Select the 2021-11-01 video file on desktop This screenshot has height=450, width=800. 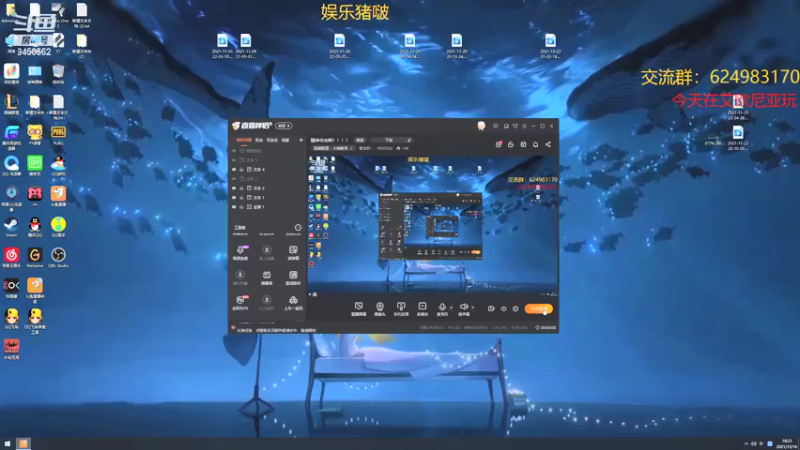222,45
